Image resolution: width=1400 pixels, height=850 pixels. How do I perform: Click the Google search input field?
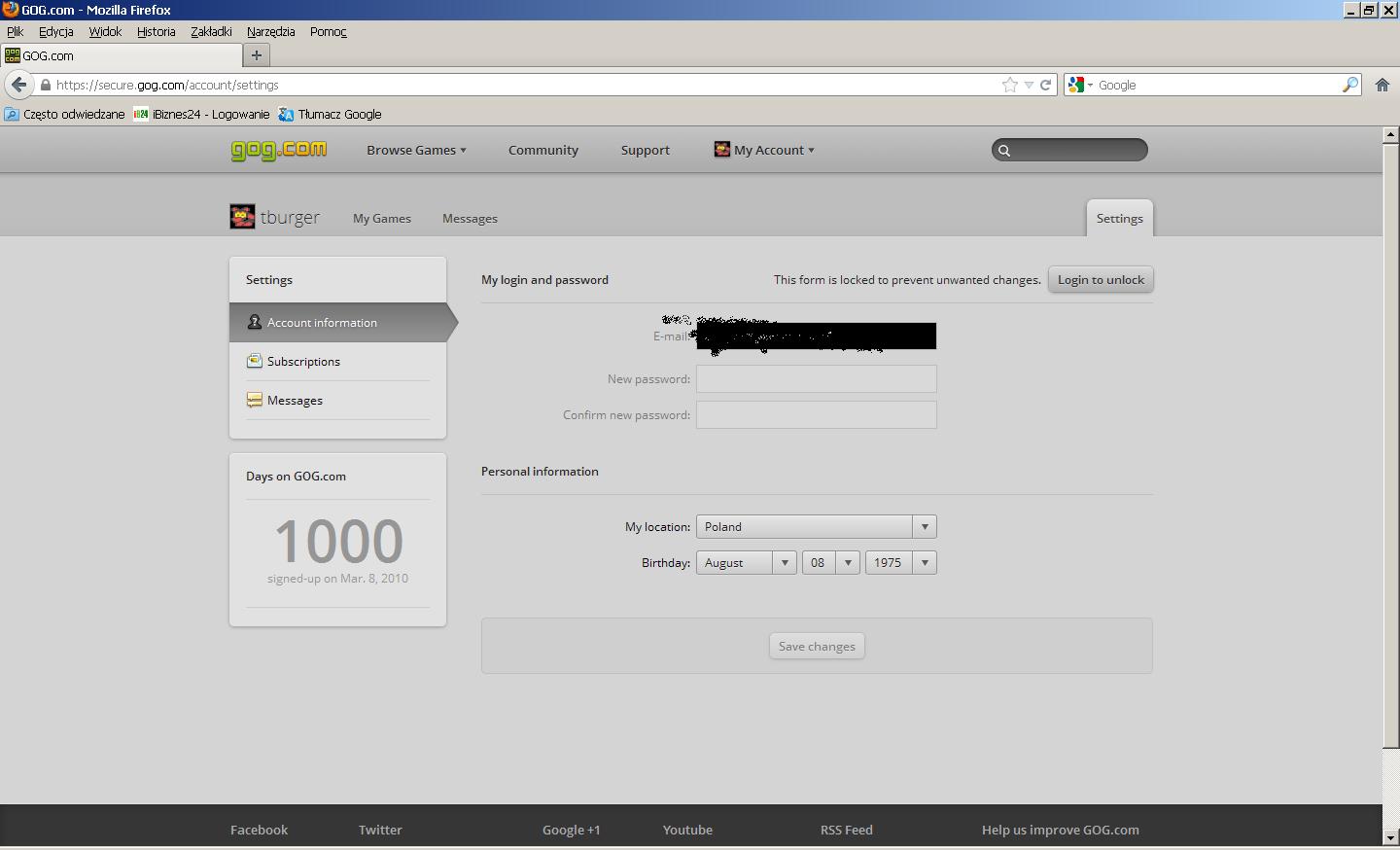pos(1217,85)
